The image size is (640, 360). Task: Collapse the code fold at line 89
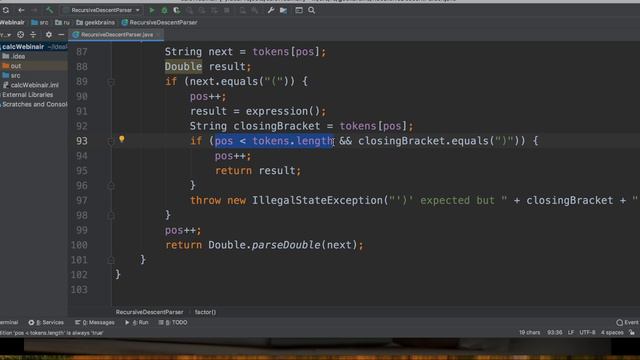pos(111,82)
